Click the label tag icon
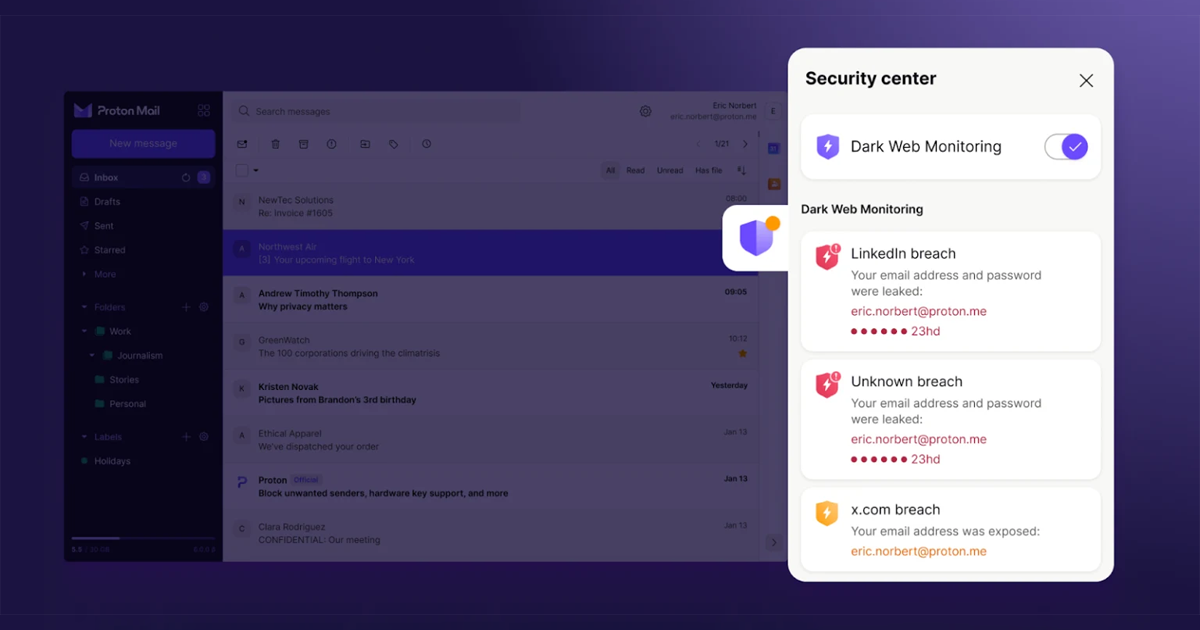The image size is (1200, 630). tap(393, 144)
